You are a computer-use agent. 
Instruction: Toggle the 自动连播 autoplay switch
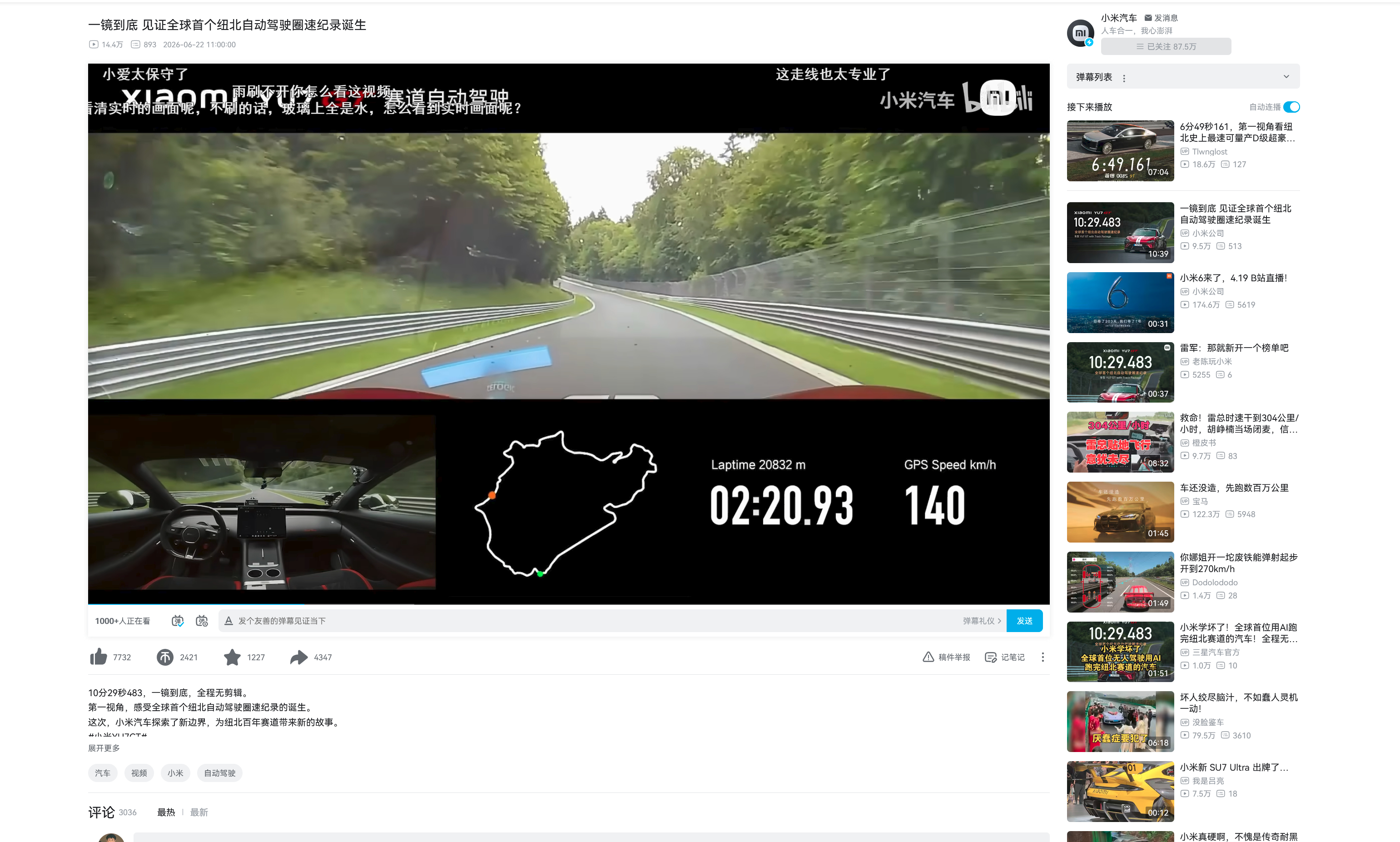point(1291,107)
